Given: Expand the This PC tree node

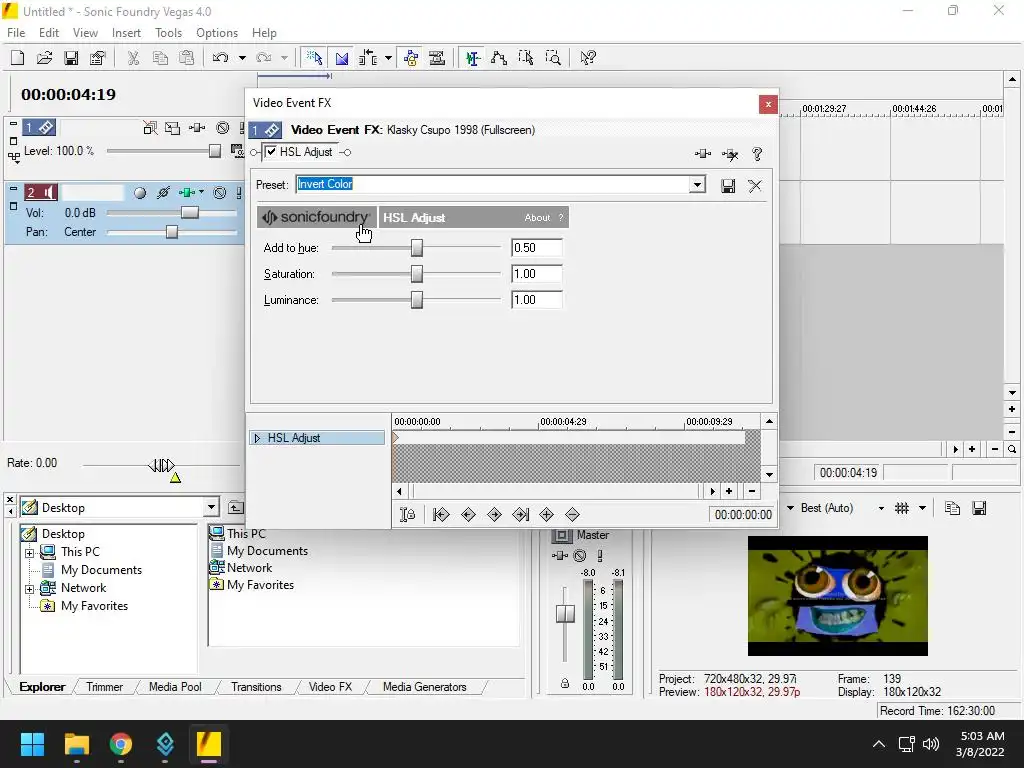Looking at the screenshot, I should 29,553.
